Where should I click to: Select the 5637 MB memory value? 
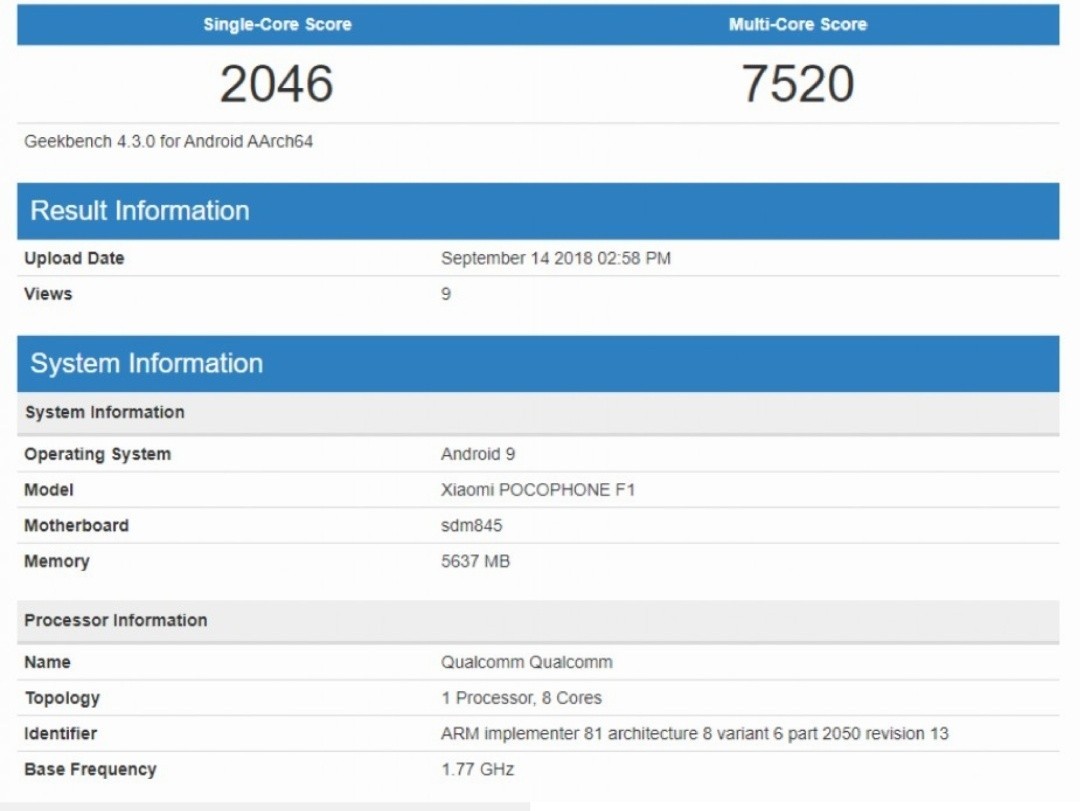(475, 562)
